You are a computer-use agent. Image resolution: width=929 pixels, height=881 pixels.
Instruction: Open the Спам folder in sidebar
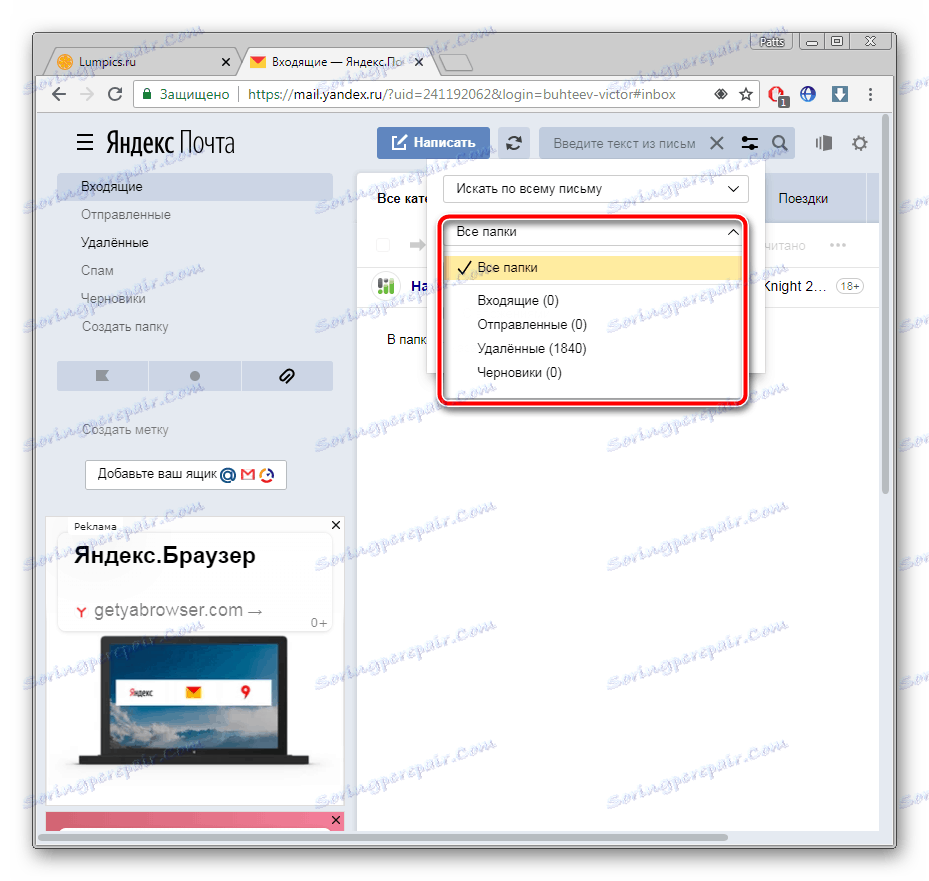[97, 270]
